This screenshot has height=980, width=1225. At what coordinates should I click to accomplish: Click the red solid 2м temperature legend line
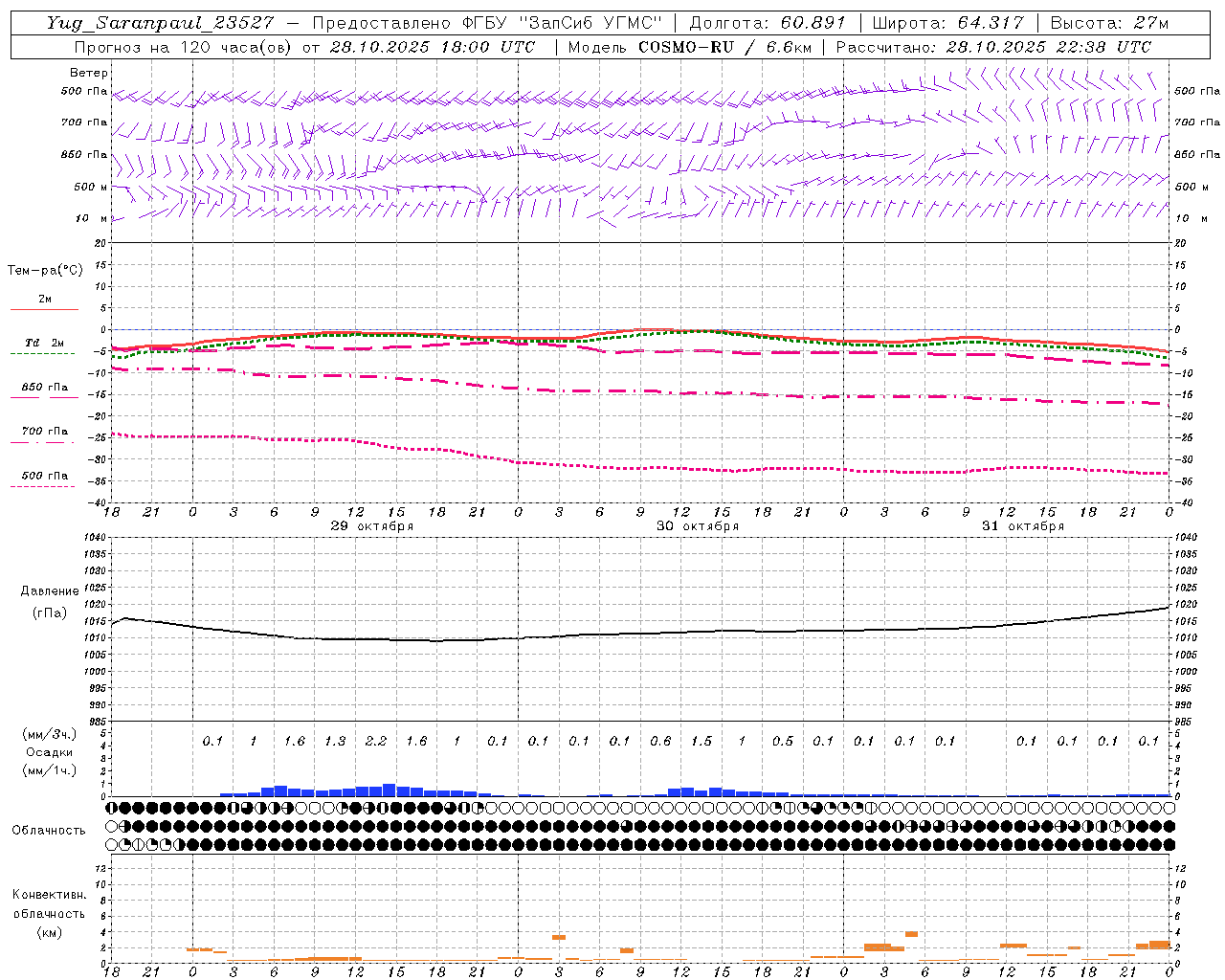tap(45, 310)
